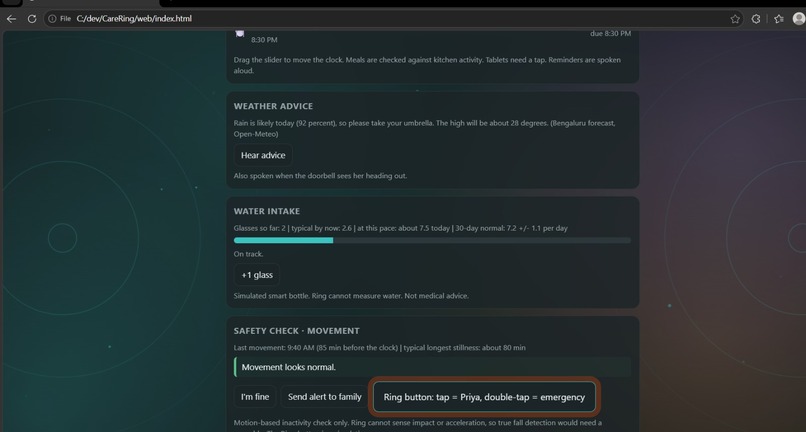Click the Motion-based inactivity check only note
This screenshot has width=806, height=432.
(417, 426)
